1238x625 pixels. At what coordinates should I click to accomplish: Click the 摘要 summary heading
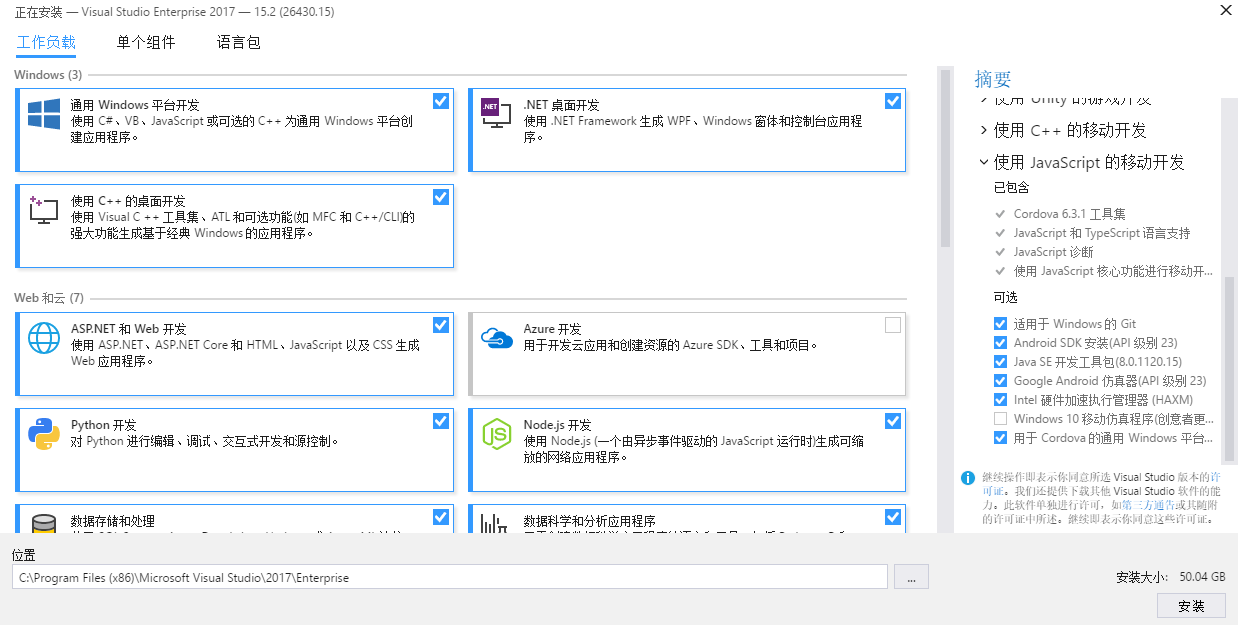[x=993, y=79]
